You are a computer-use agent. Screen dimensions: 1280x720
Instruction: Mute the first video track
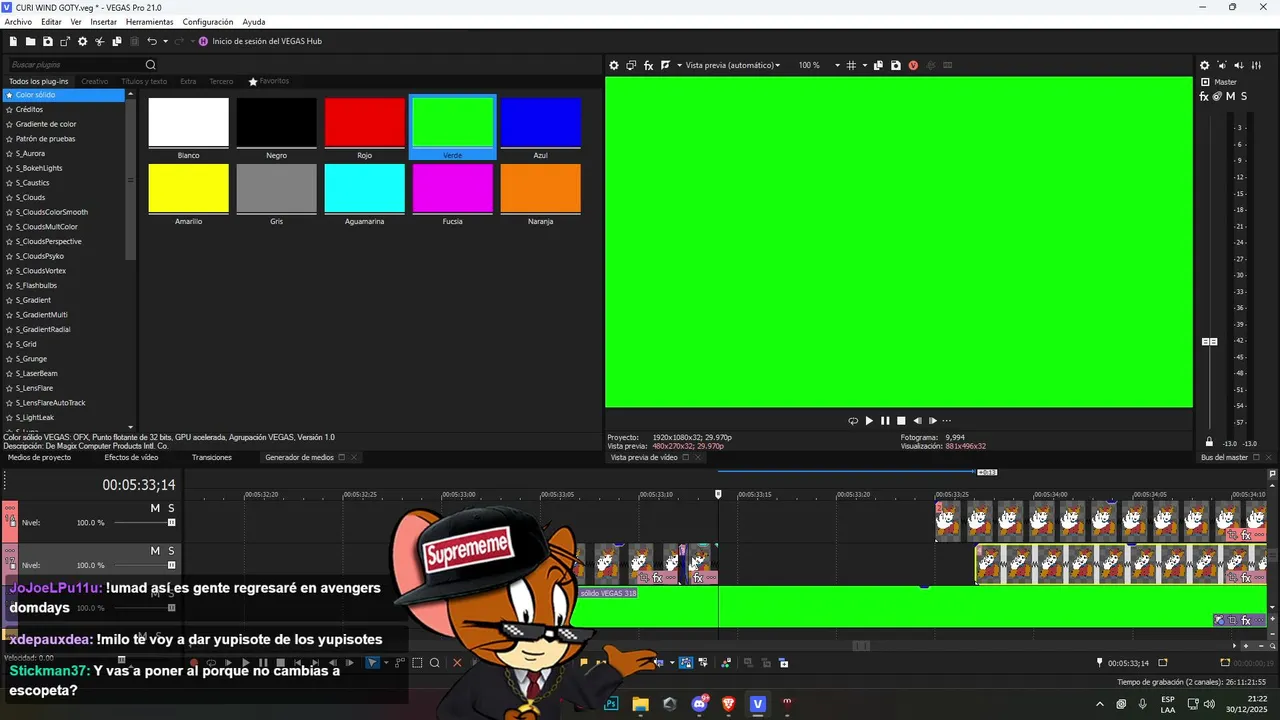pos(155,508)
